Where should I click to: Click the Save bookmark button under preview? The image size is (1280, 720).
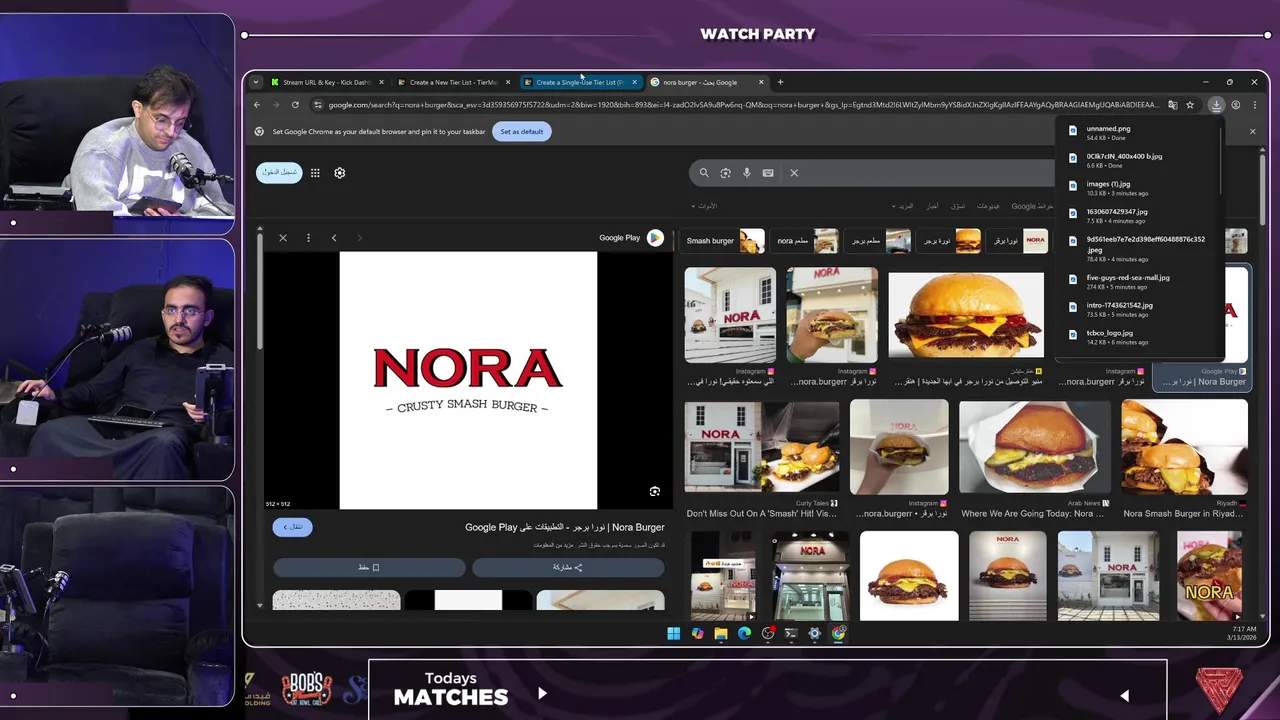click(369, 567)
